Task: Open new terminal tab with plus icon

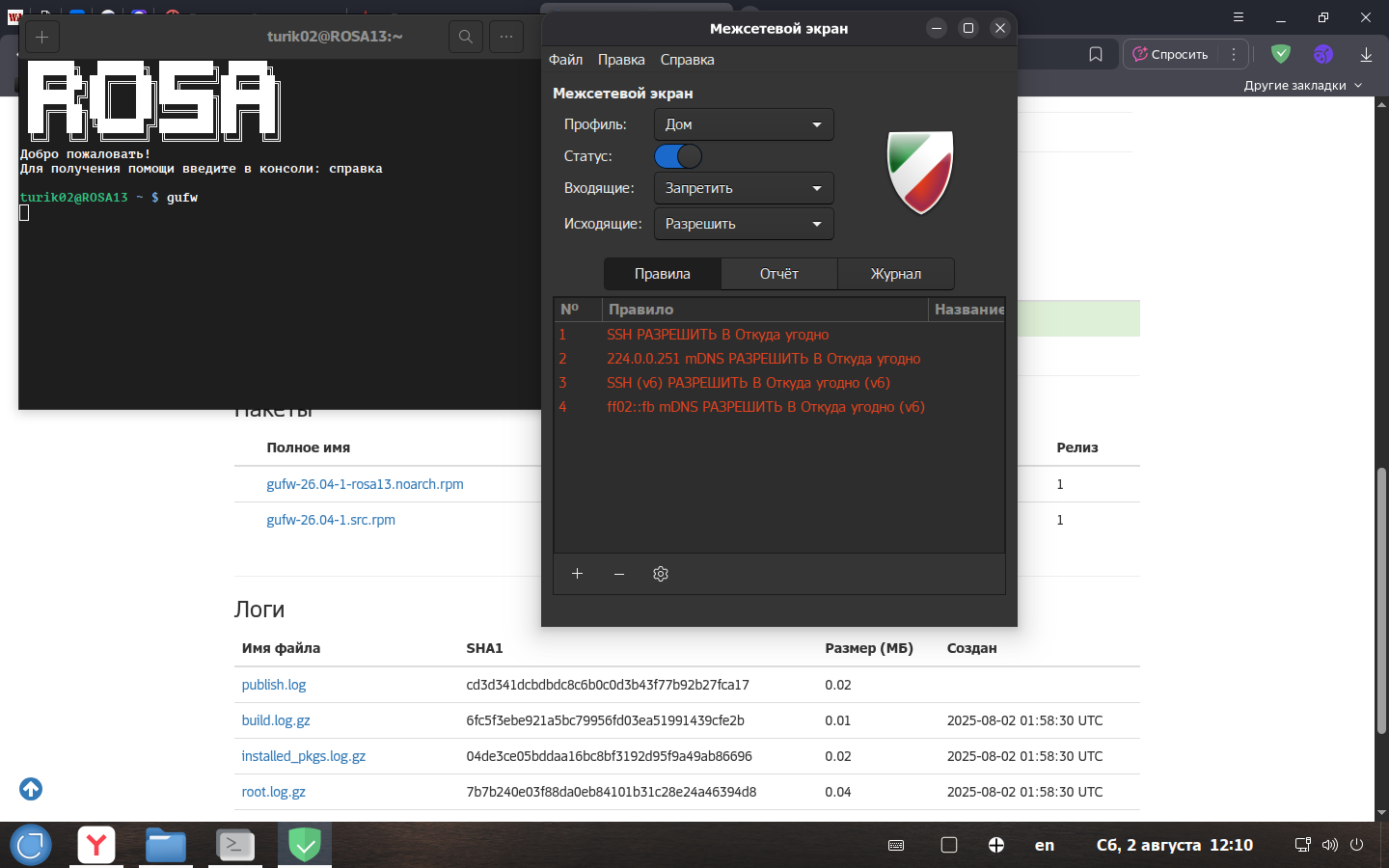Action: click(41, 37)
